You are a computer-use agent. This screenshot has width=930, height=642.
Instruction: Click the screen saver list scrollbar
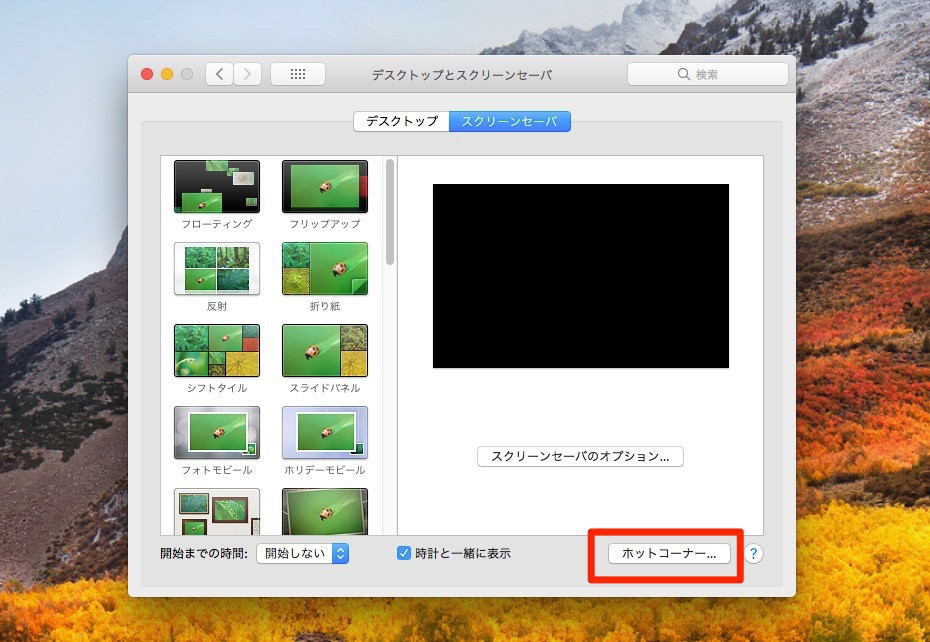coord(390,212)
